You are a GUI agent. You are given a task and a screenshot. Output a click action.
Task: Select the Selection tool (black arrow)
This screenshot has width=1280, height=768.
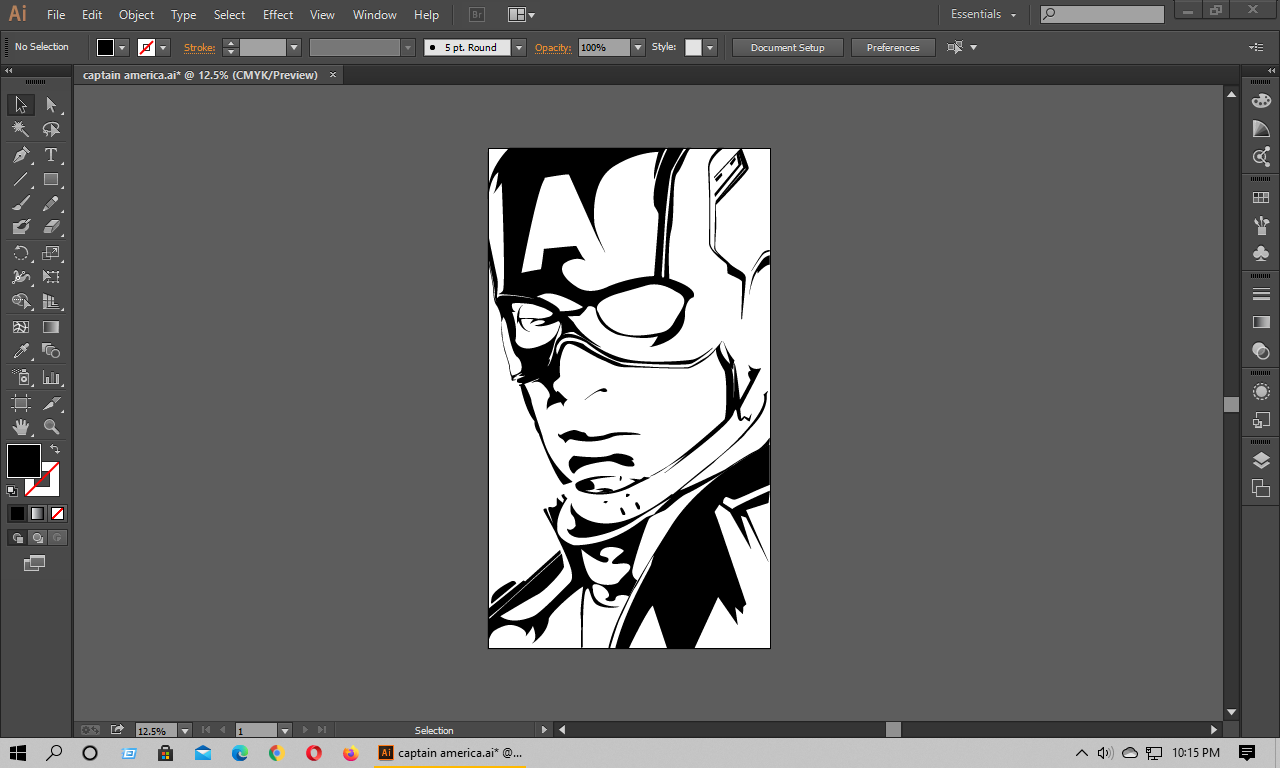pos(21,105)
